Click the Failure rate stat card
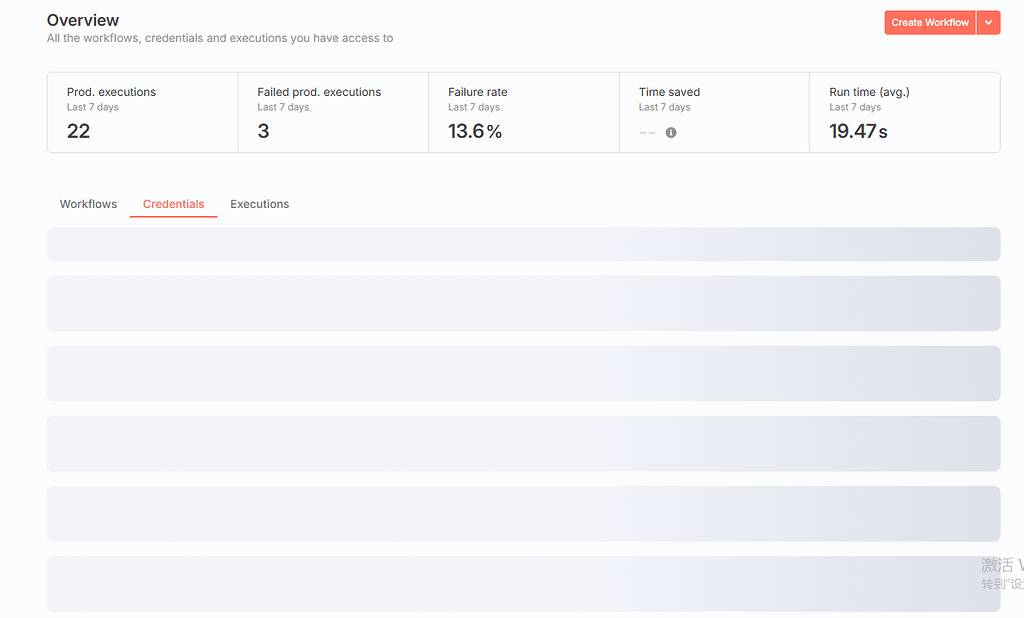The image size is (1024, 618). point(523,112)
